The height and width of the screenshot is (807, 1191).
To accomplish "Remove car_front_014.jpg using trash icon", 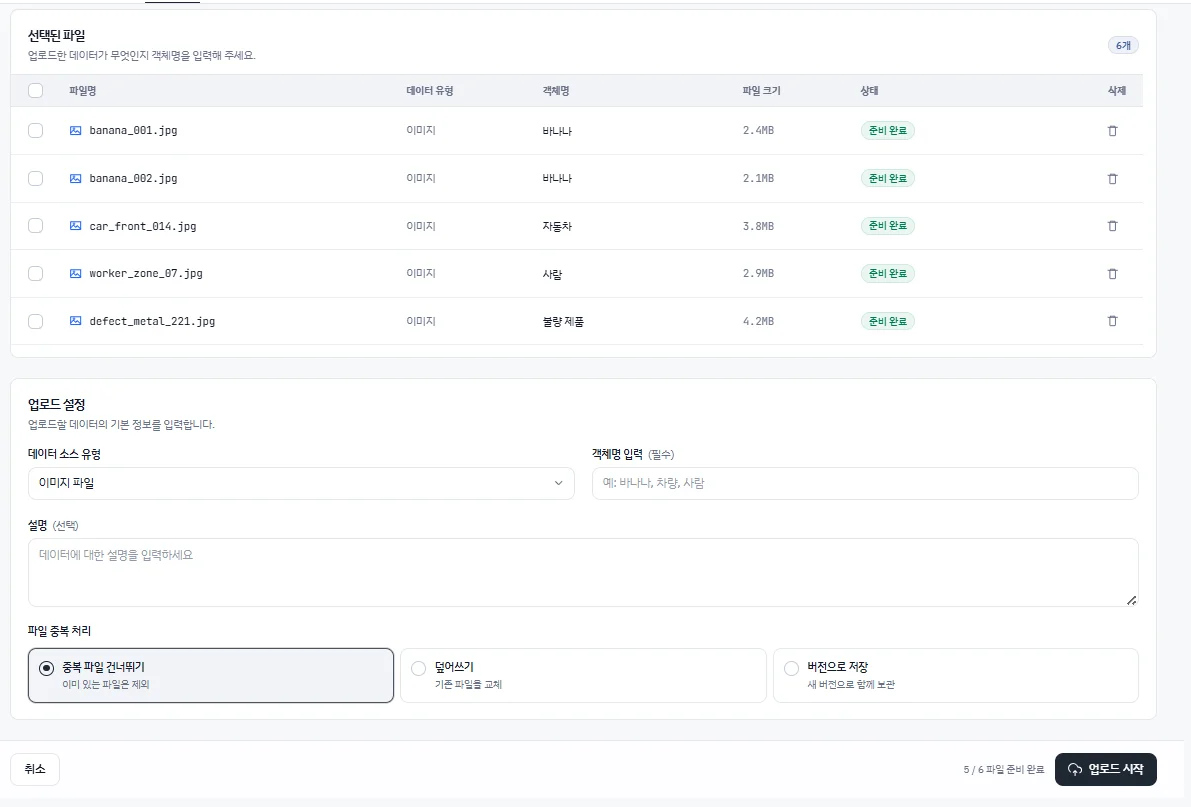I will (1112, 226).
